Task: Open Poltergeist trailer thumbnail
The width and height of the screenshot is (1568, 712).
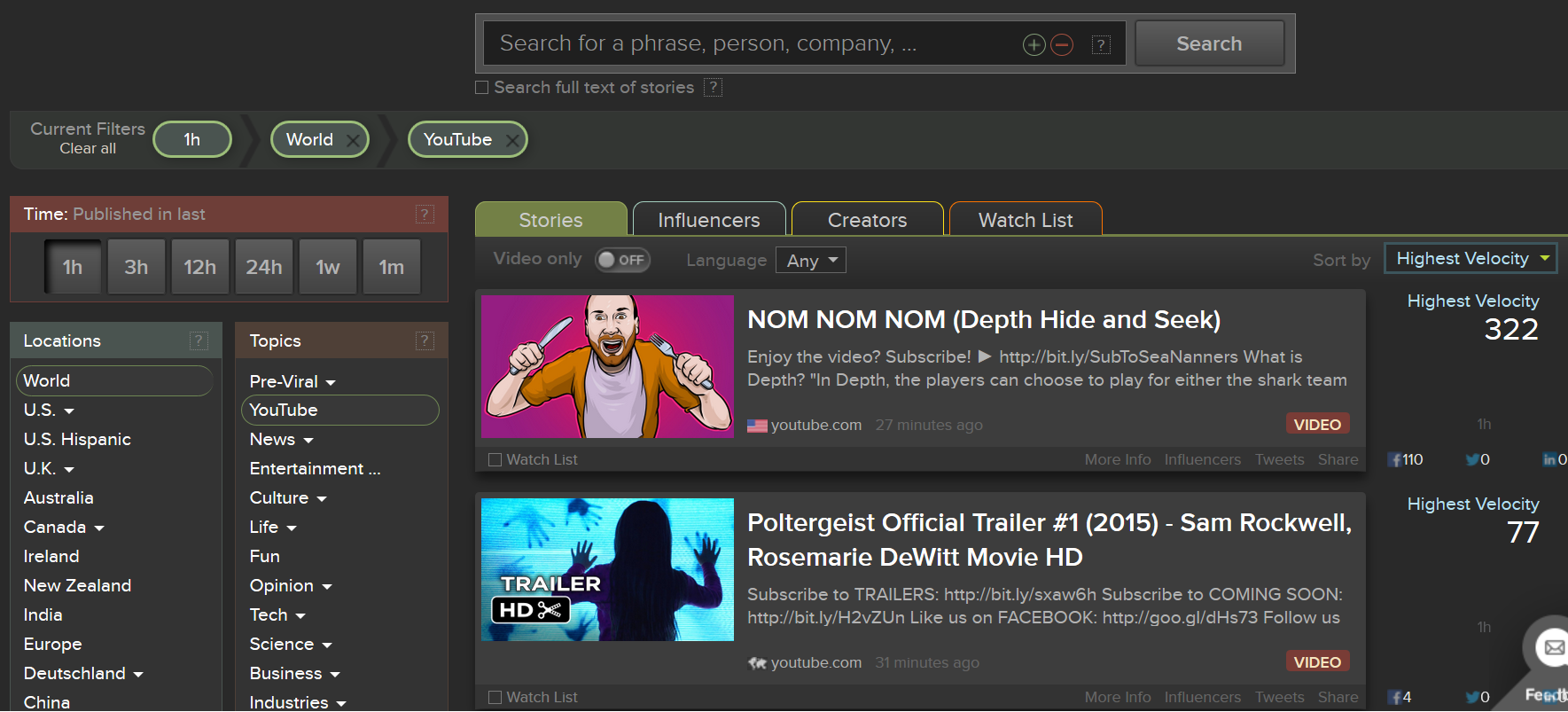Action: pos(607,569)
